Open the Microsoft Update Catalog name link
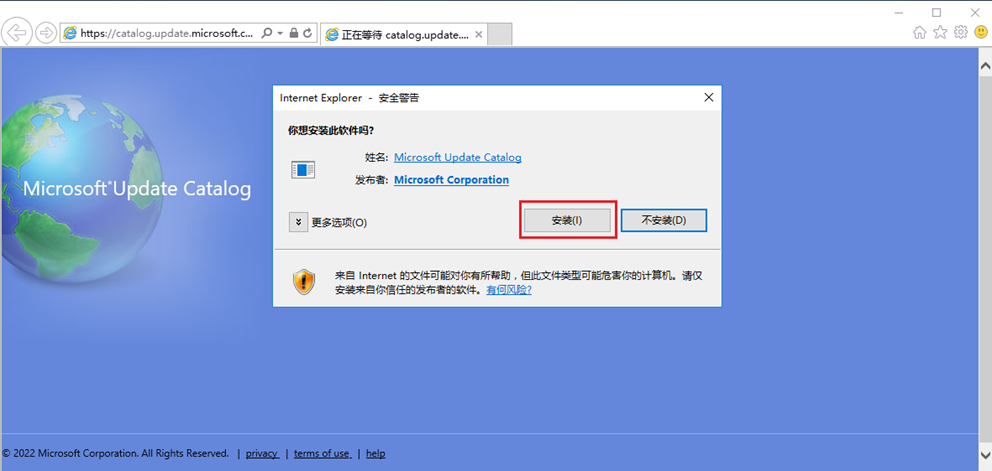 (x=457, y=157)
